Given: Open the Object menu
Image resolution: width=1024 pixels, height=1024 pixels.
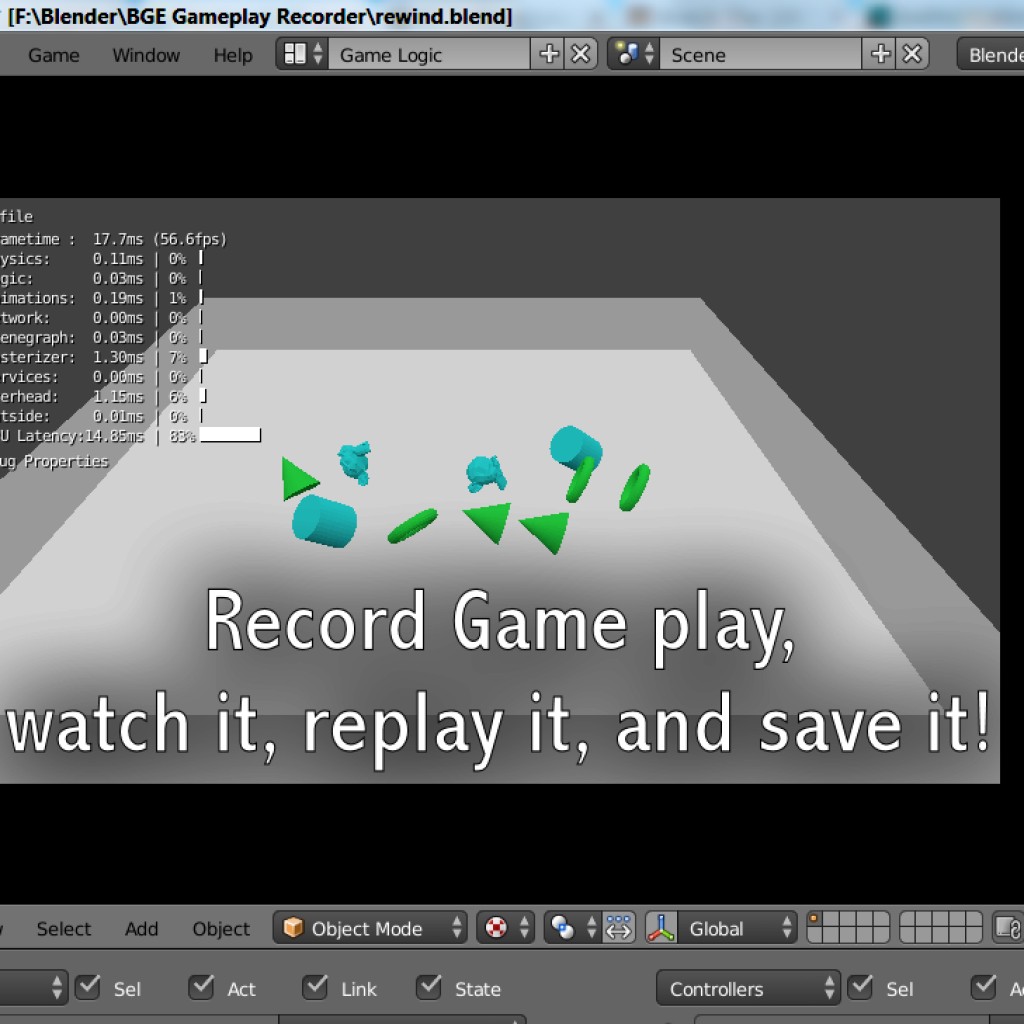Looking at the screenshot, I should (220, 929).
